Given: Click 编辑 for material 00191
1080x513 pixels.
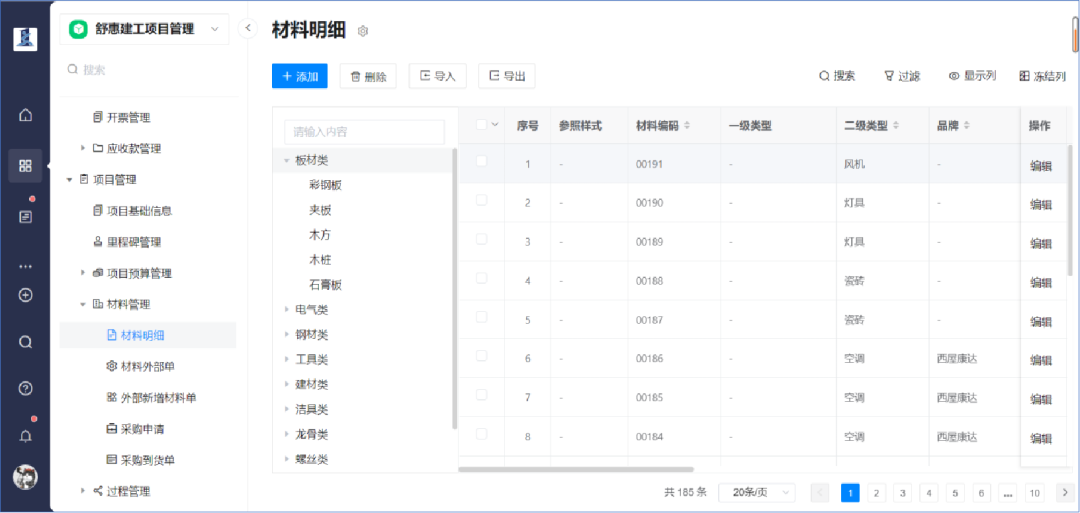Looking at the screenshot, I should 1041,165.
